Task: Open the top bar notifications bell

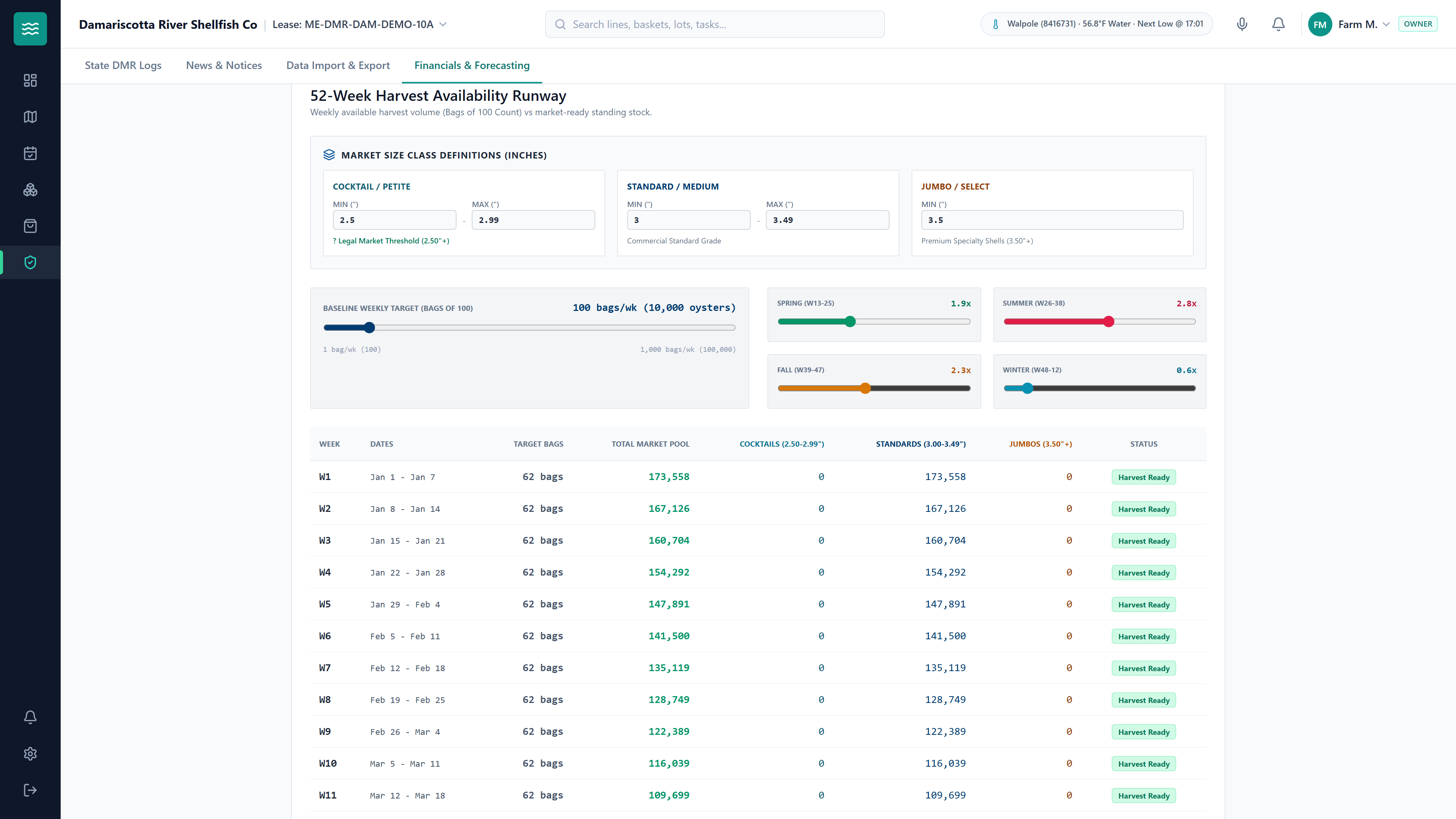Action: [1278, 24]
